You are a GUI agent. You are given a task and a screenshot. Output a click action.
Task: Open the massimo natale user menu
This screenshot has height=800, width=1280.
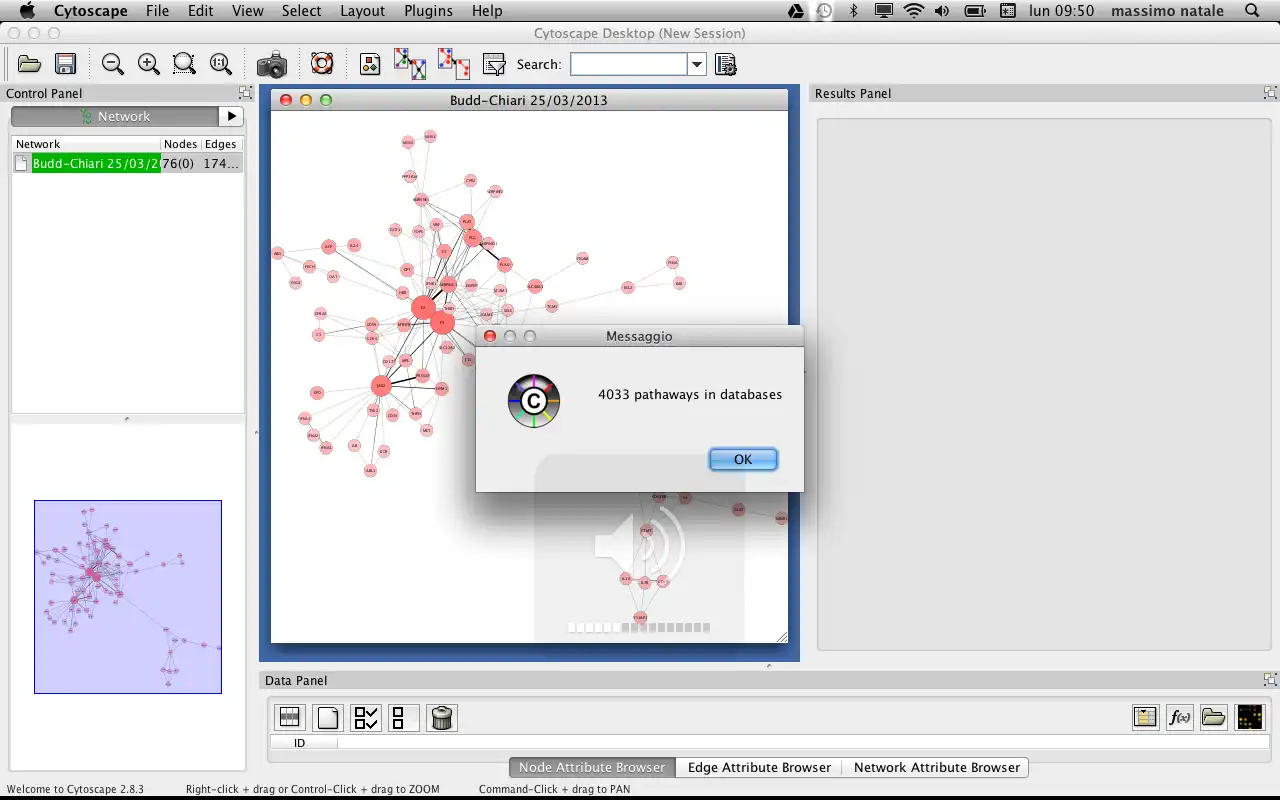pyautogui.click(x=1168, y=11)
